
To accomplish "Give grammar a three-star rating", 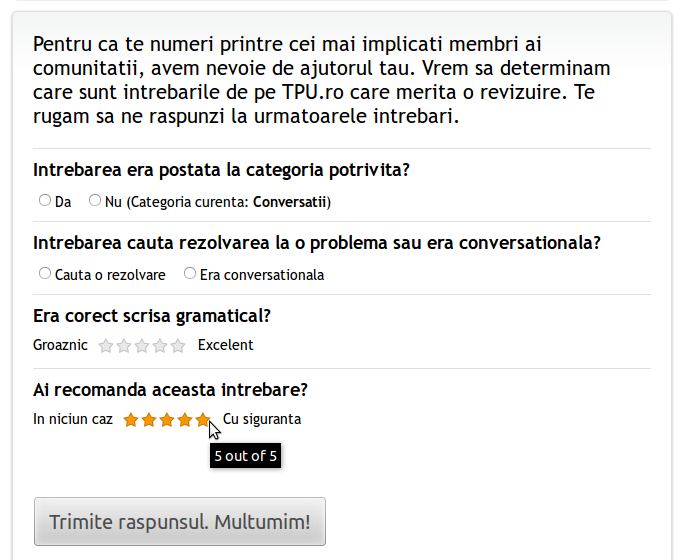I will [x=142, y=346].
